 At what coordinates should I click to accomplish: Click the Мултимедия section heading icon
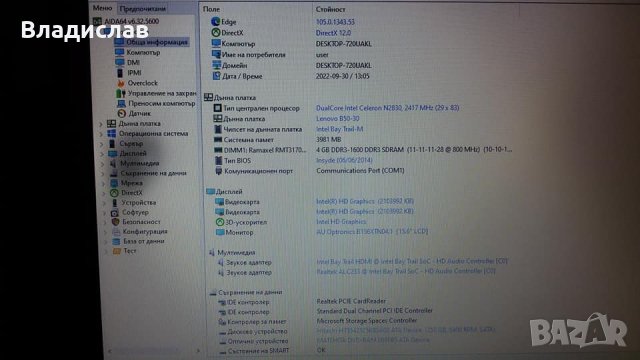point(212,253)
